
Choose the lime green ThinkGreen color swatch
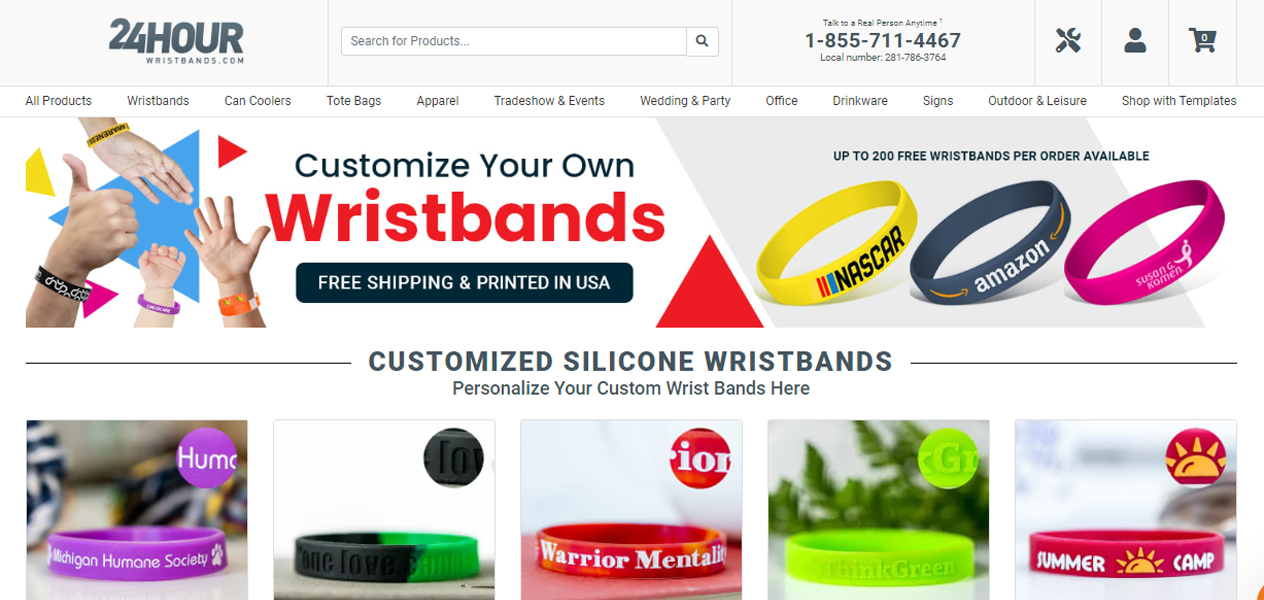tap(949, 458)
